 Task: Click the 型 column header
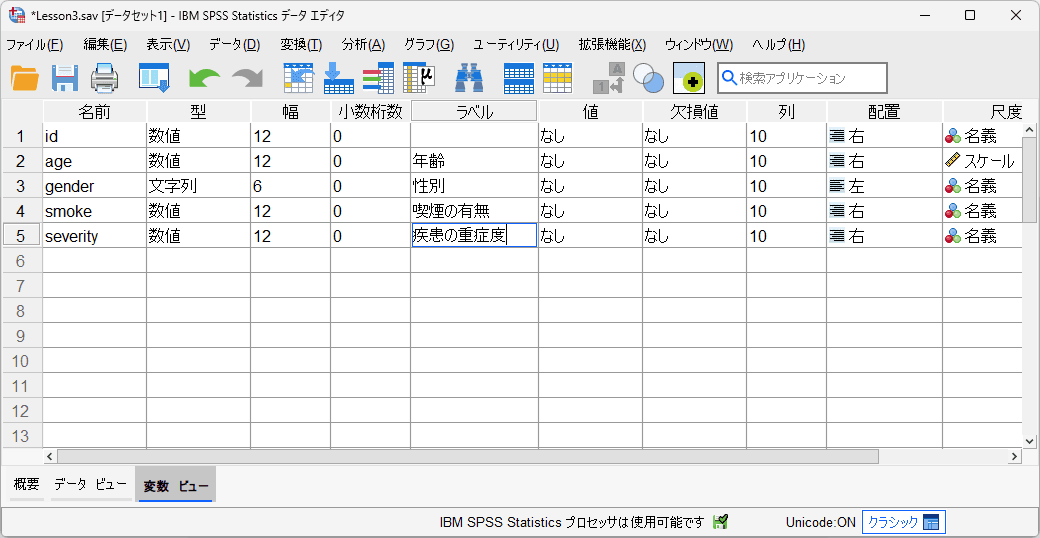[x=198, y=111]
